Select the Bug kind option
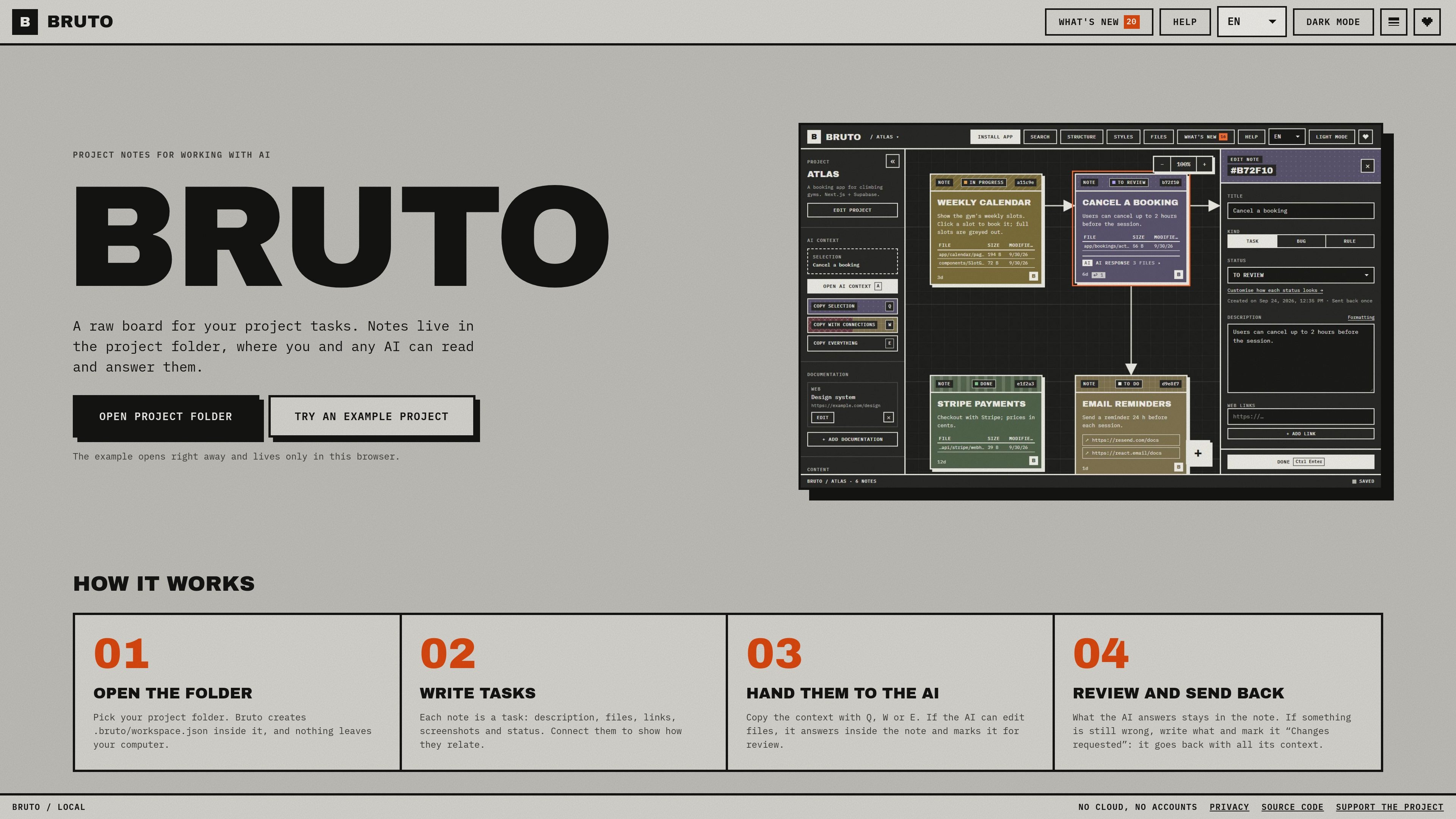Viewport: 1456px width, 819px height. (1301, 242)
